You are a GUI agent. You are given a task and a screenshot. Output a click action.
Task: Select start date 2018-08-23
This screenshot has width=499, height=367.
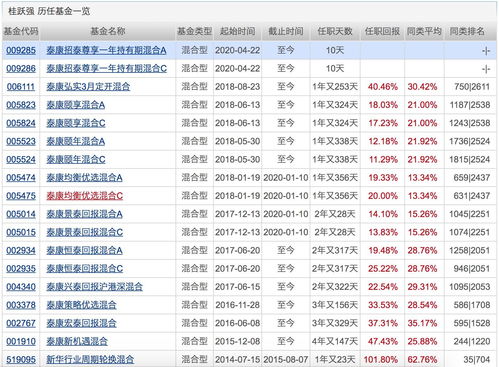click(238, 87)
